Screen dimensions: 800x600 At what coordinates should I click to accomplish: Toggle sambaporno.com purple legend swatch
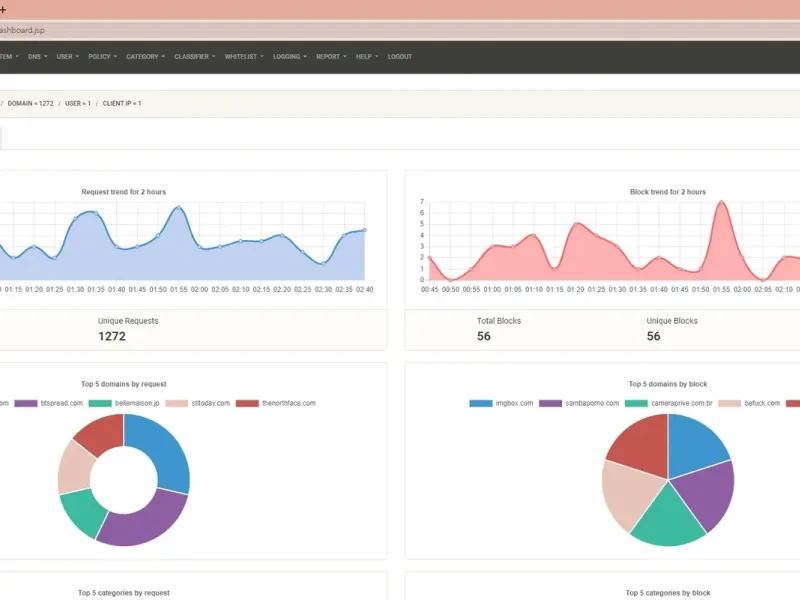(x=551, y=403)
